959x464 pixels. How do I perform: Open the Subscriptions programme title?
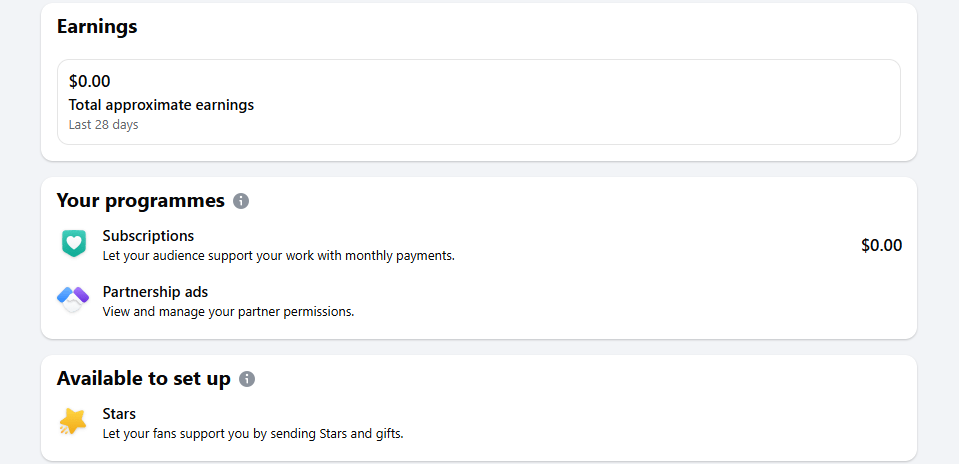pyautogui.click(x=148, y=236)
